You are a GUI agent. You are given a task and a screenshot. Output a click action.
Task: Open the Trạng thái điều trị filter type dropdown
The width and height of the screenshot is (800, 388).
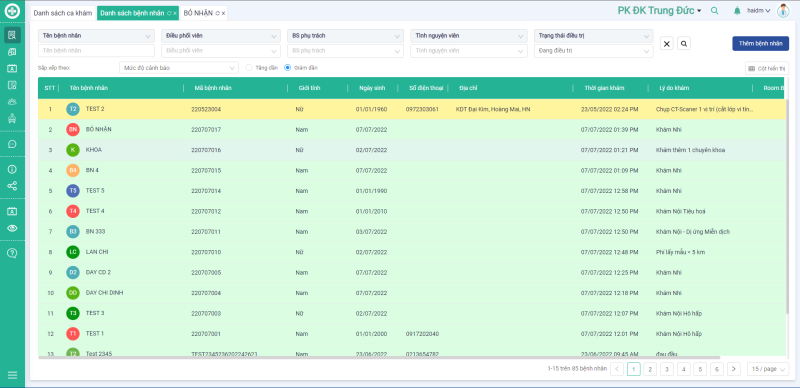click(594, 36)
